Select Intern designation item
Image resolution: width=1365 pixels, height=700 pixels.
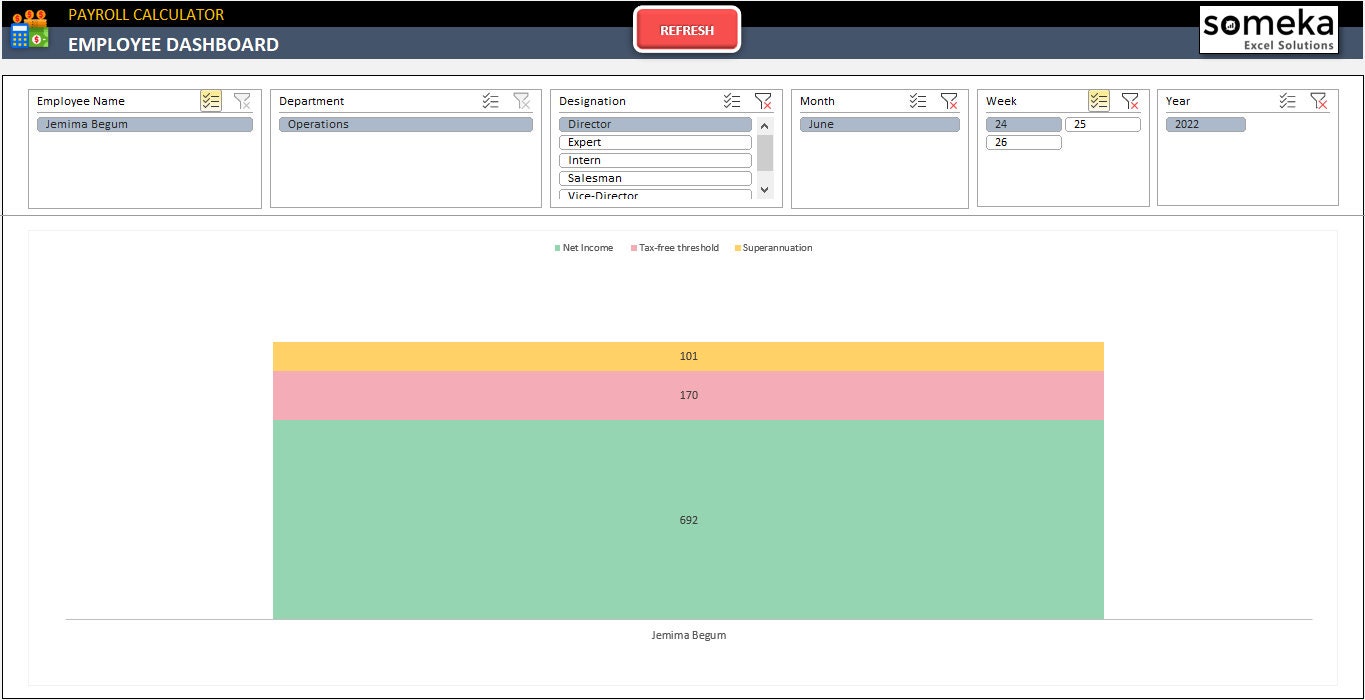(655, 160)
